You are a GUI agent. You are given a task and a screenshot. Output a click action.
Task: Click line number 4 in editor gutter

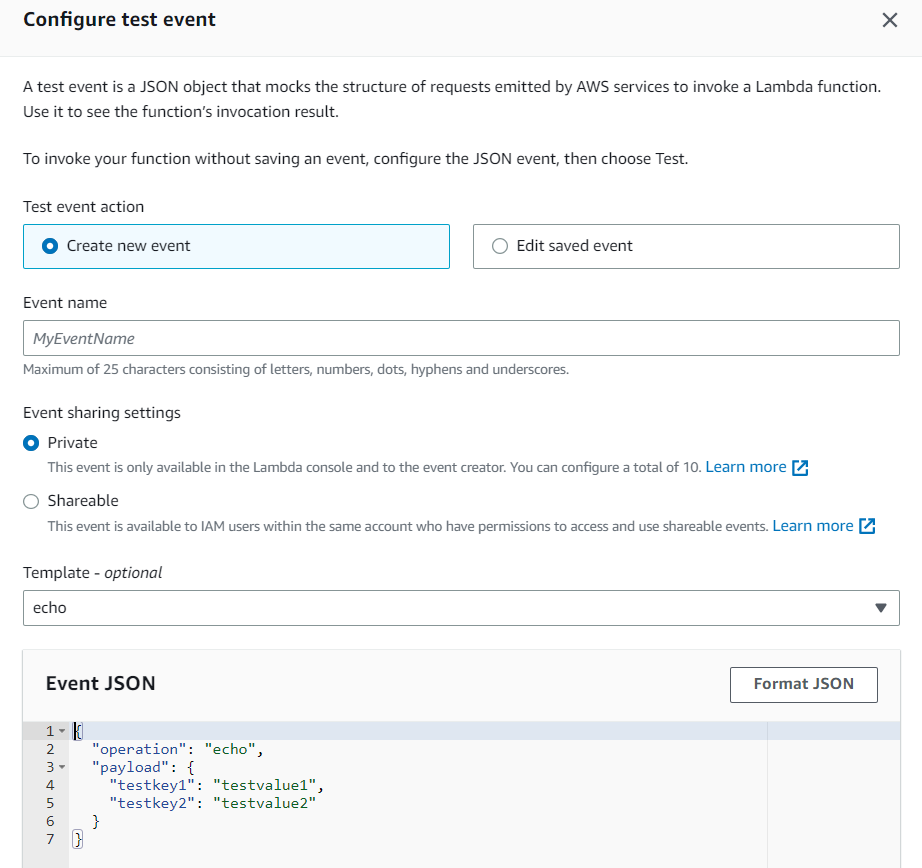click(x=50, y=785)
